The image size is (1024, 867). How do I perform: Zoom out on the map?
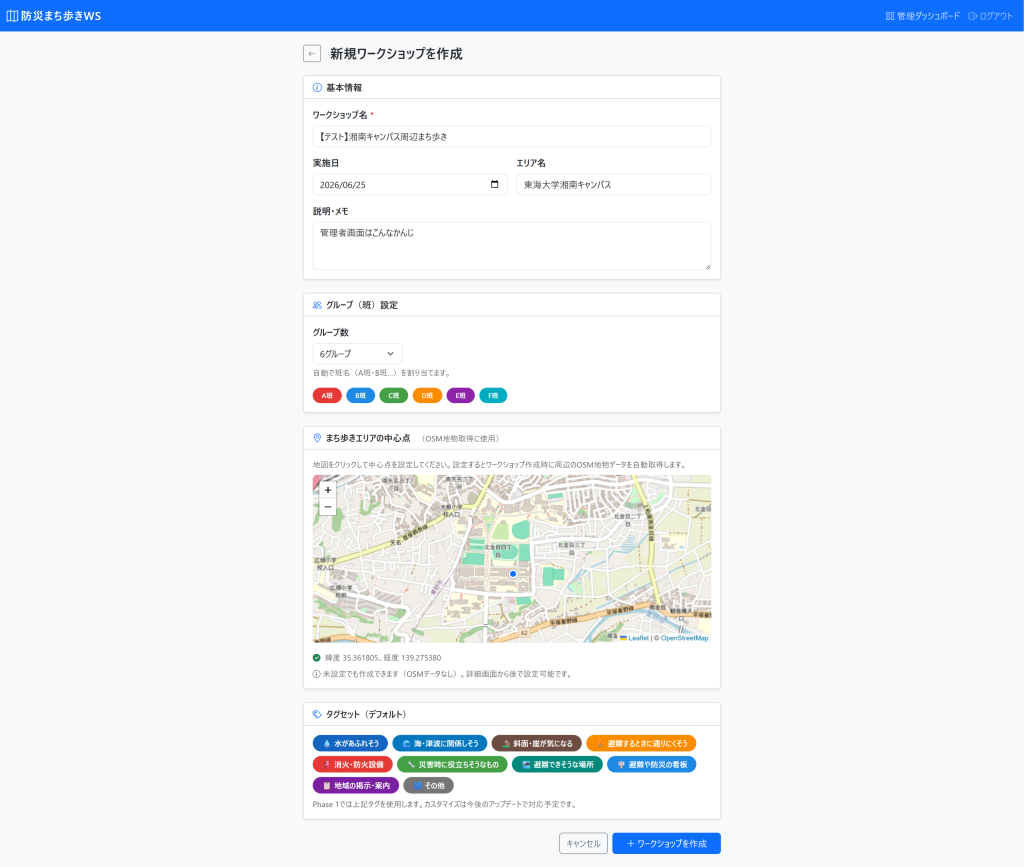[x=328, y=507]
